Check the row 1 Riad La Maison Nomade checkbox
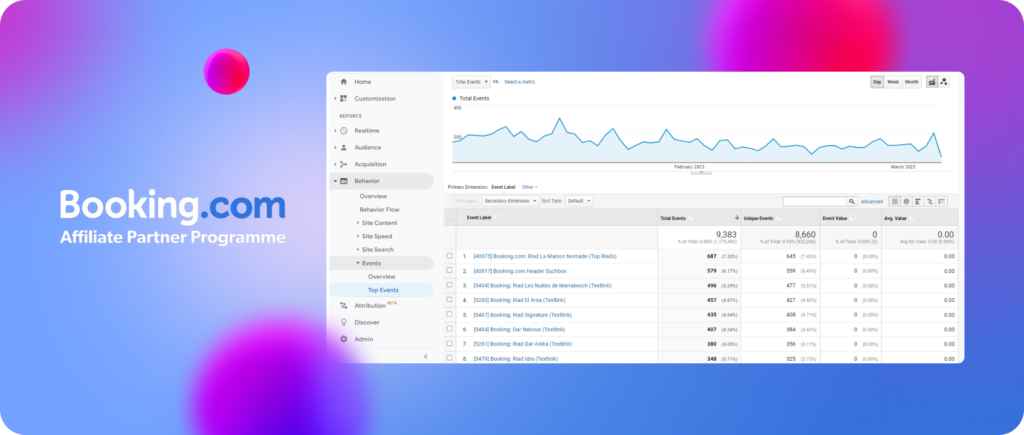 click(x=450, y=256)
